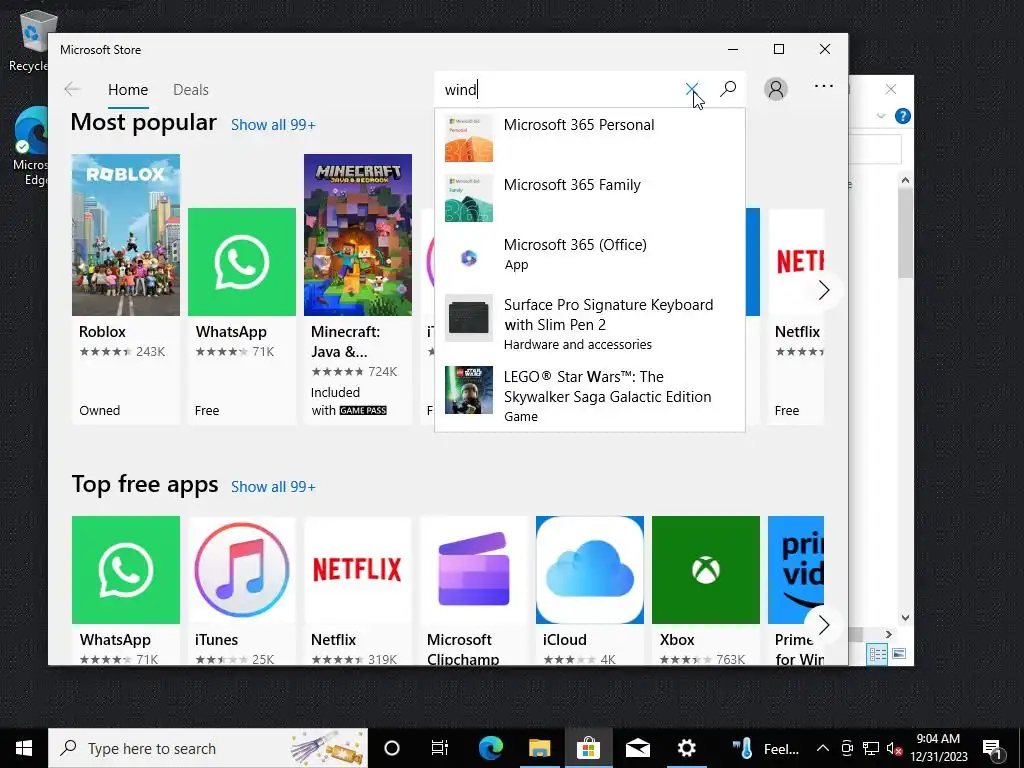Open Minecraft Java & Bedrock tile
Screen dimensions: 1024x768
coord(358,289)
